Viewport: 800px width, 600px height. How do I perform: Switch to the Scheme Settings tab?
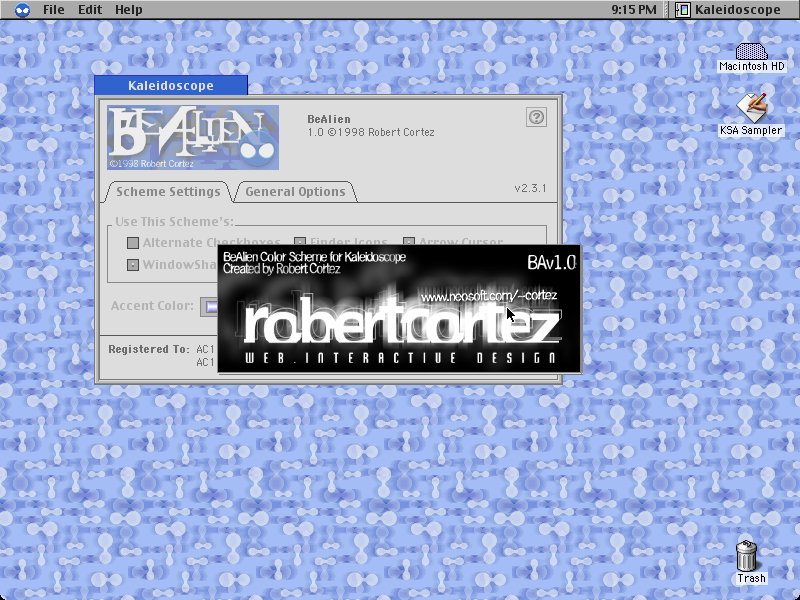pyautogui.click(x=168, y=192)
